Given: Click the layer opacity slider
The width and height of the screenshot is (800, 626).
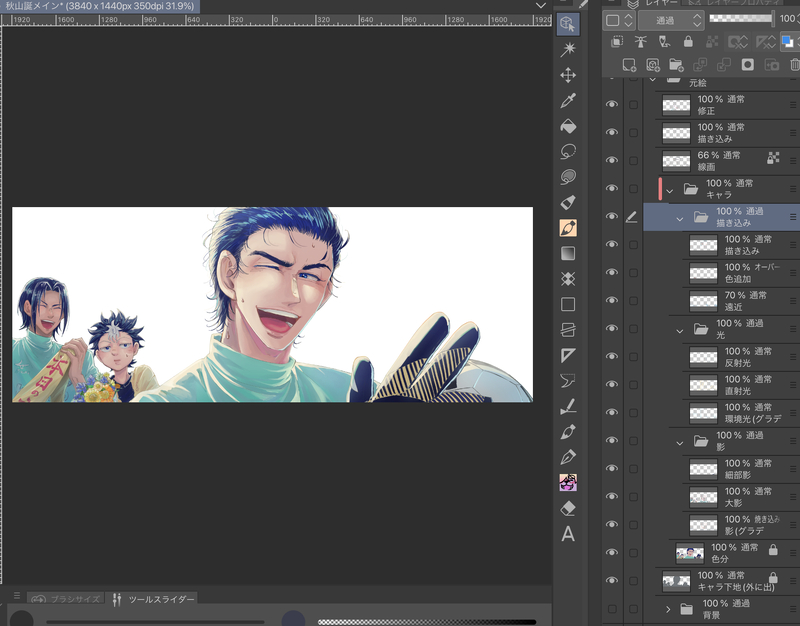Looking at the screenshot, I should [x=740, y=19].
